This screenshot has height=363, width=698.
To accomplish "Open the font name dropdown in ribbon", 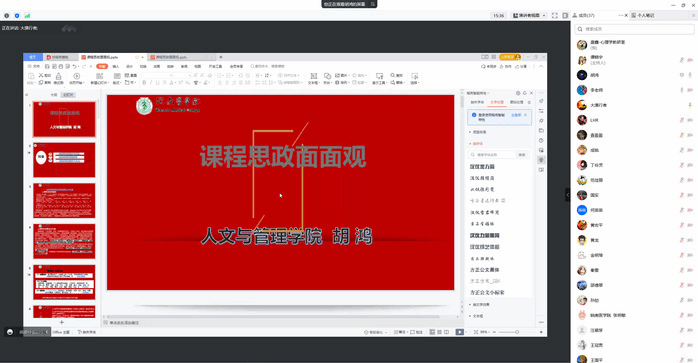I will click(166, 75).
